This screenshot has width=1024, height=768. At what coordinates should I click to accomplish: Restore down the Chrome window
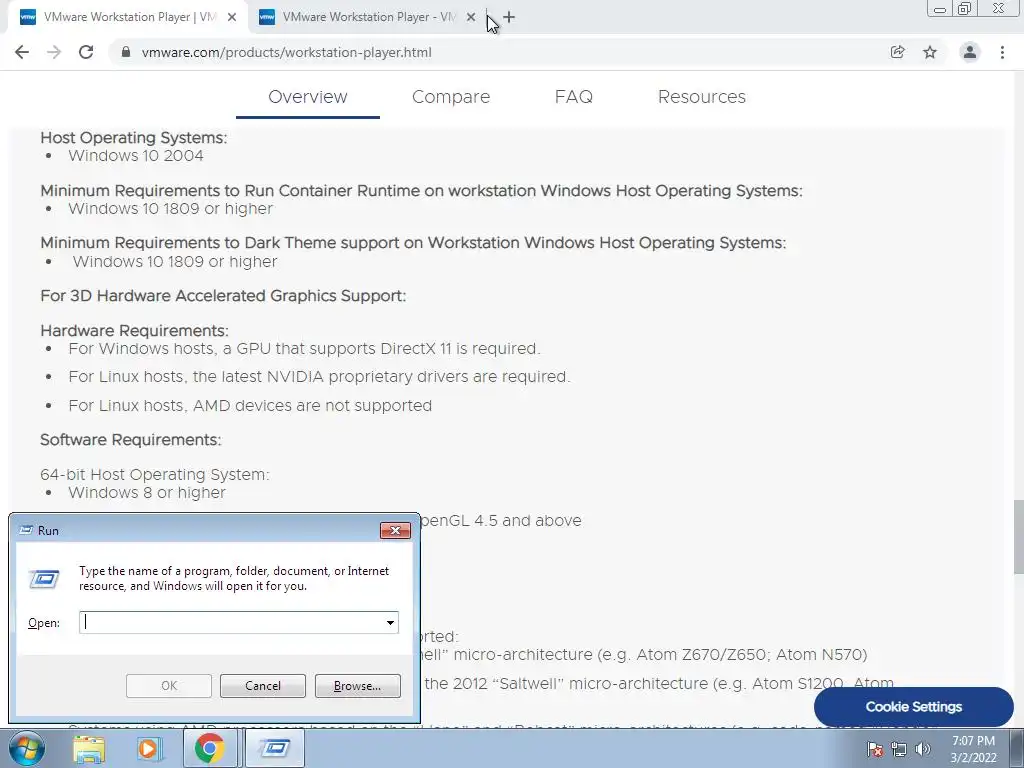point(965,9)
